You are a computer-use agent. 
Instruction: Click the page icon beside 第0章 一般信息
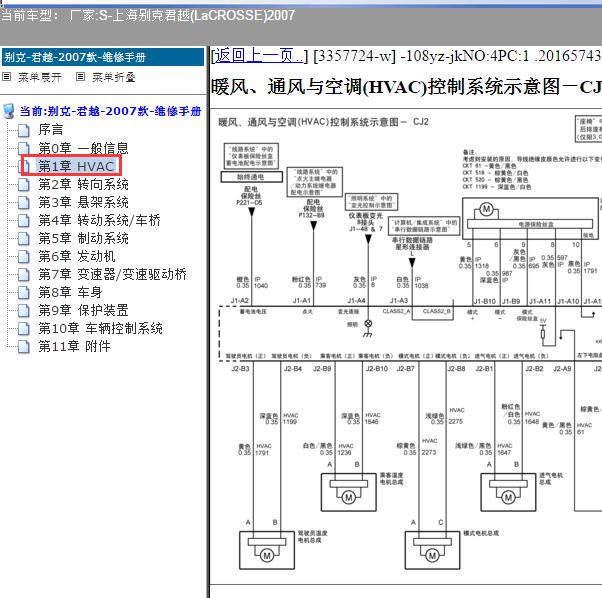pyautogui.click(x=24, y=148)
